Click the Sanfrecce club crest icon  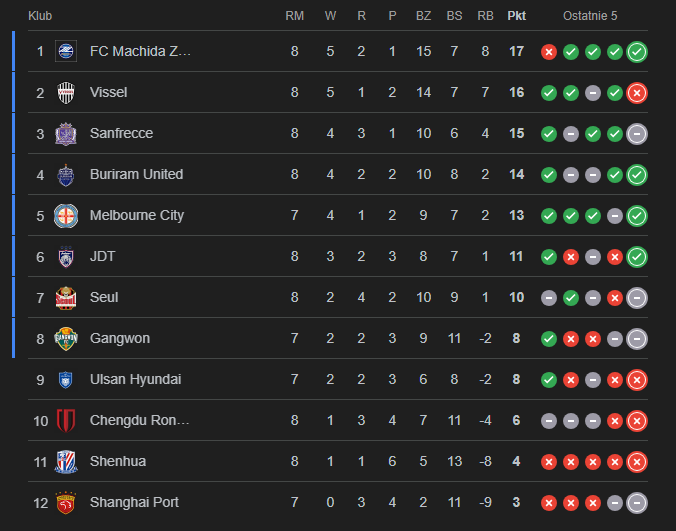[67, 133]
